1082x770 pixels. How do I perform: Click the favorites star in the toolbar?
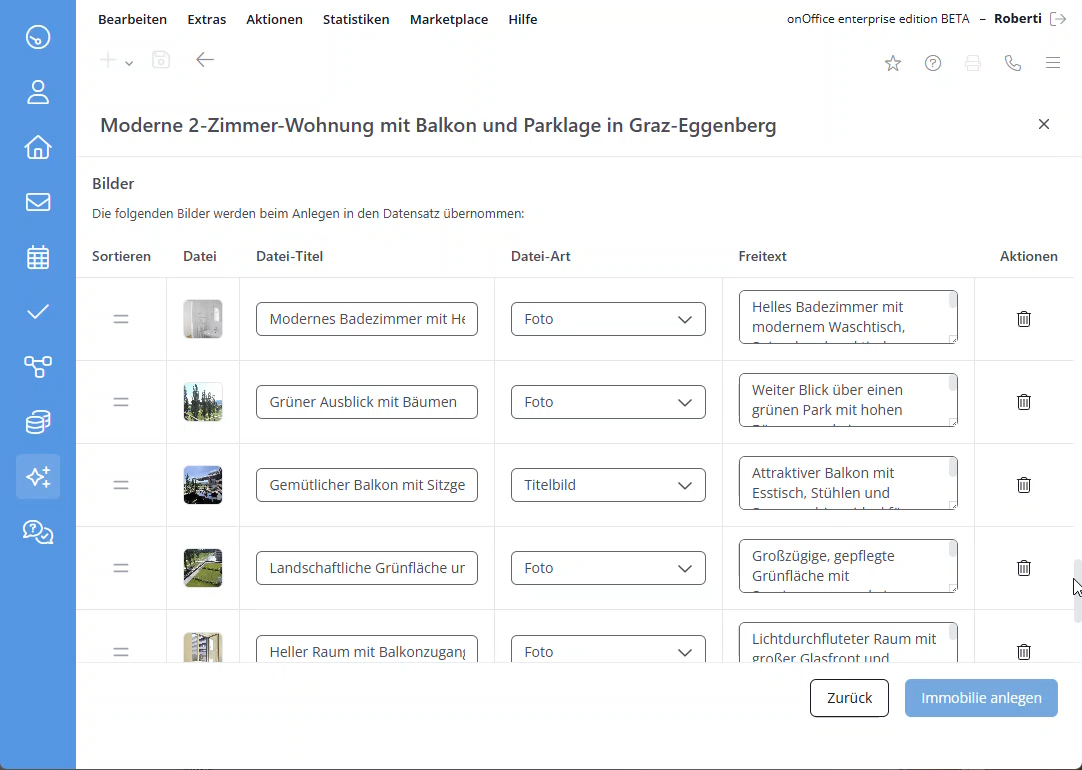point(893,62)
